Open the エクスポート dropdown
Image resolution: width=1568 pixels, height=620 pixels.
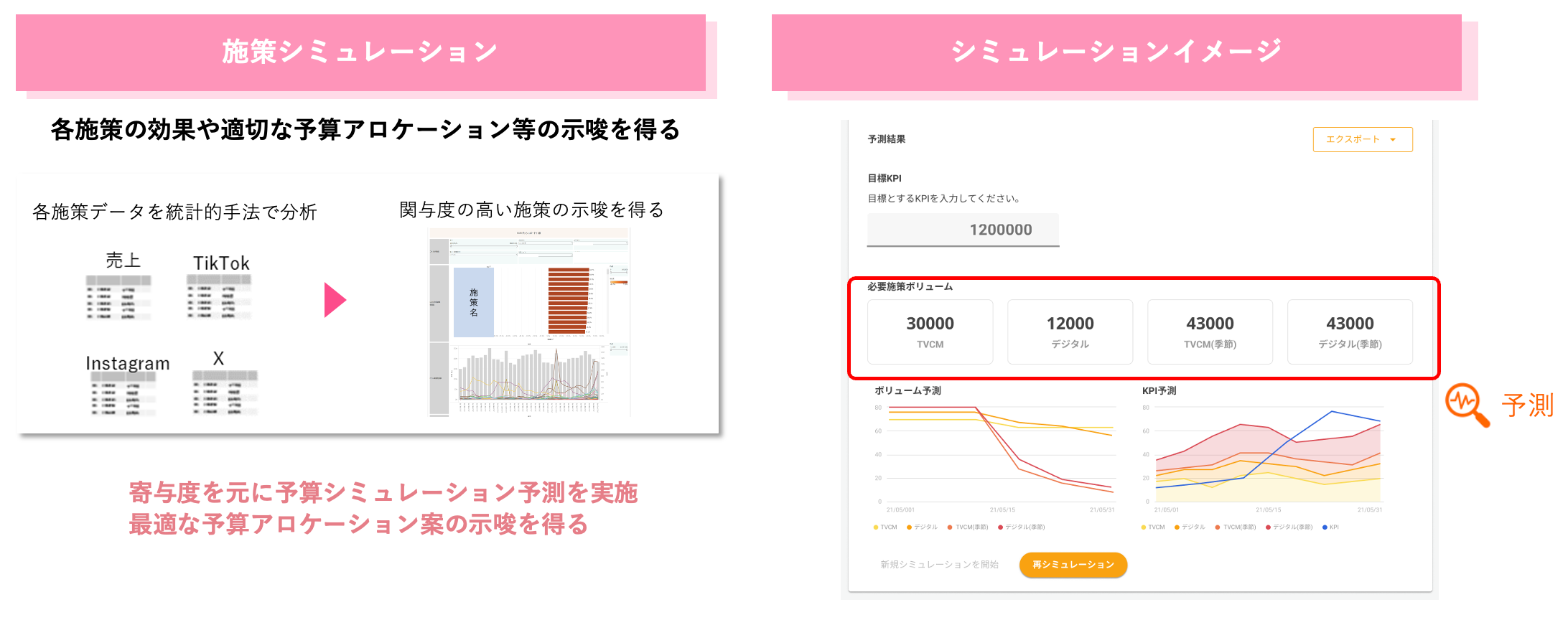coord(1362,139)
